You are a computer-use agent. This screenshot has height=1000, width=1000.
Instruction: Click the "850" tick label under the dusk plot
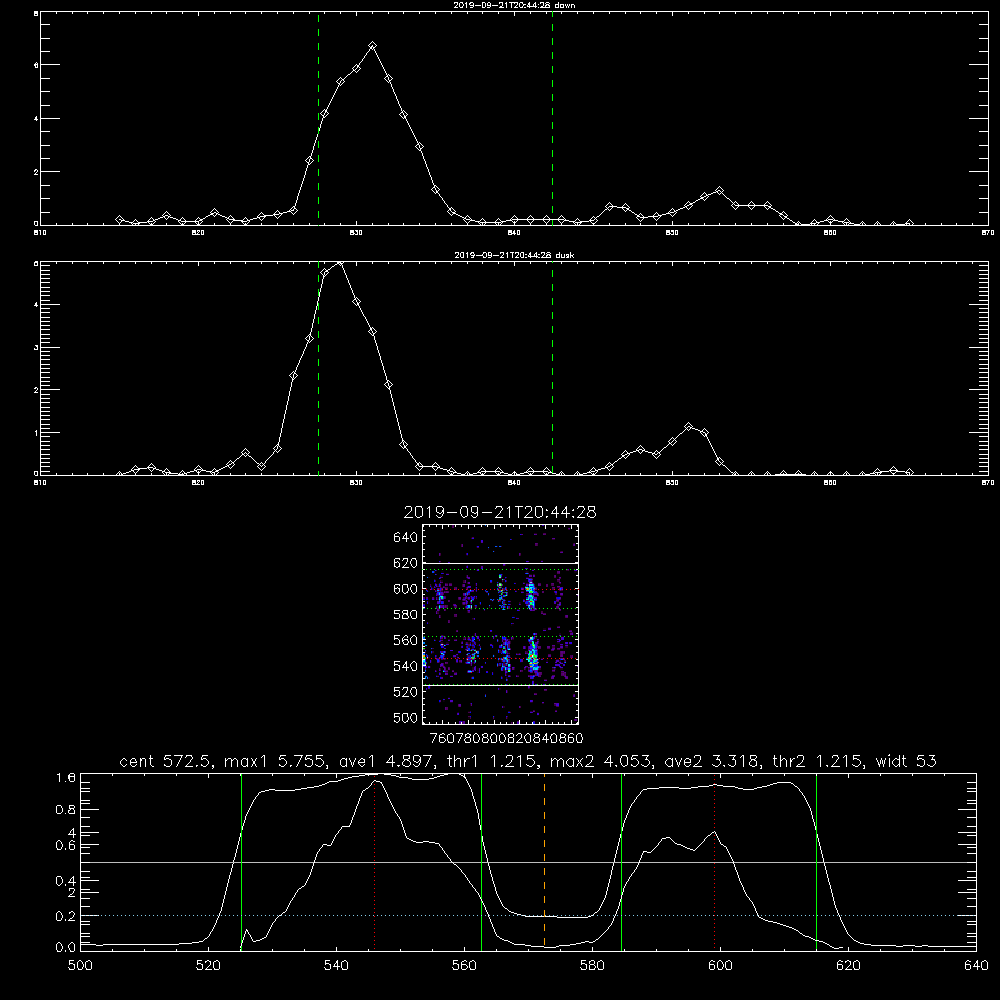[x=672, y=483]
